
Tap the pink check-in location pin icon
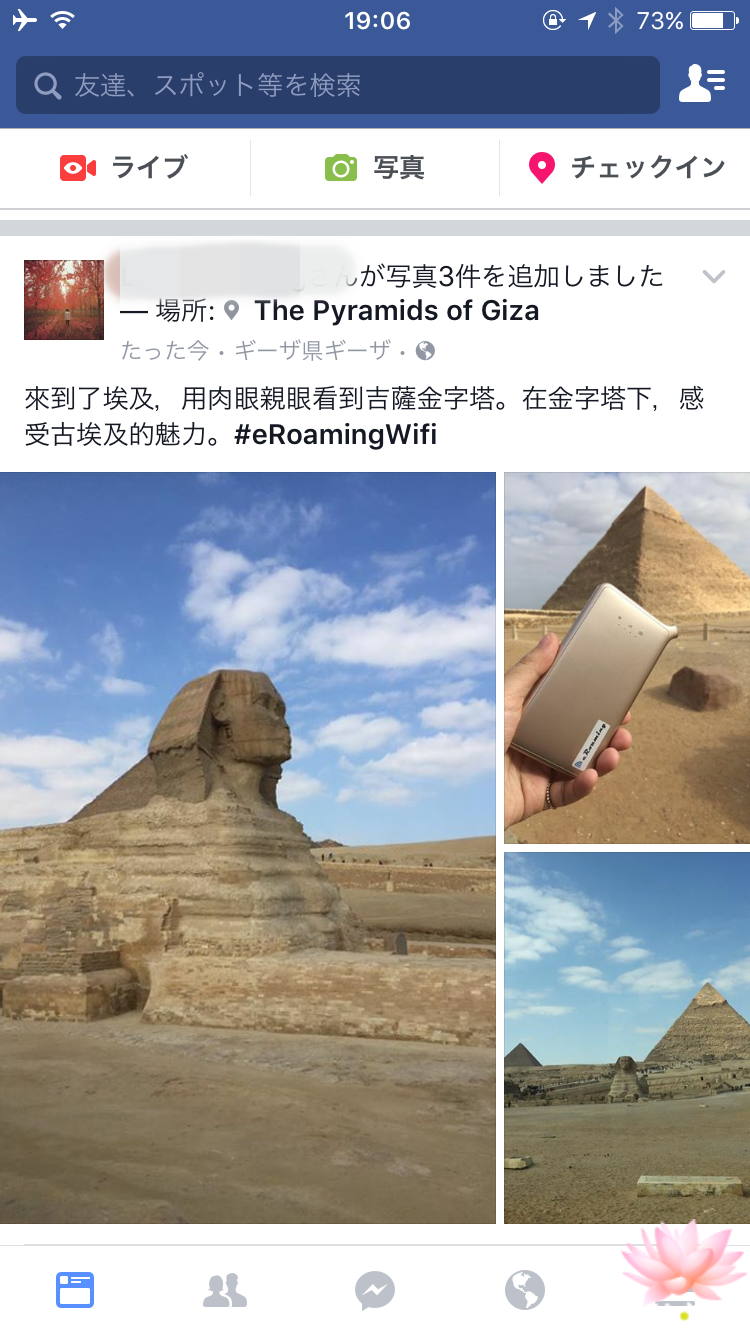[541, 168]
